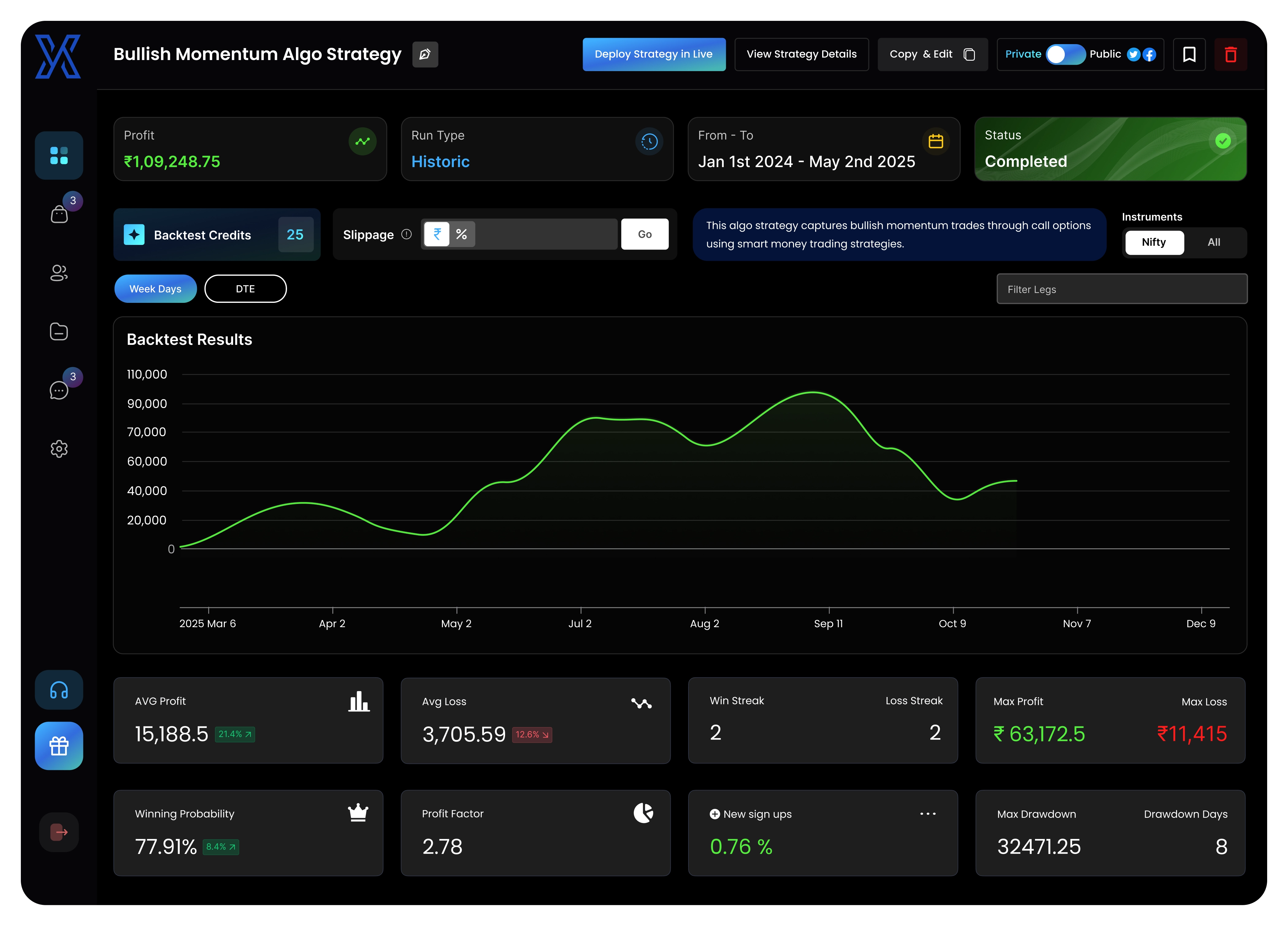Open the dashboard grid icon in sidebar

(x=59, y=156)
